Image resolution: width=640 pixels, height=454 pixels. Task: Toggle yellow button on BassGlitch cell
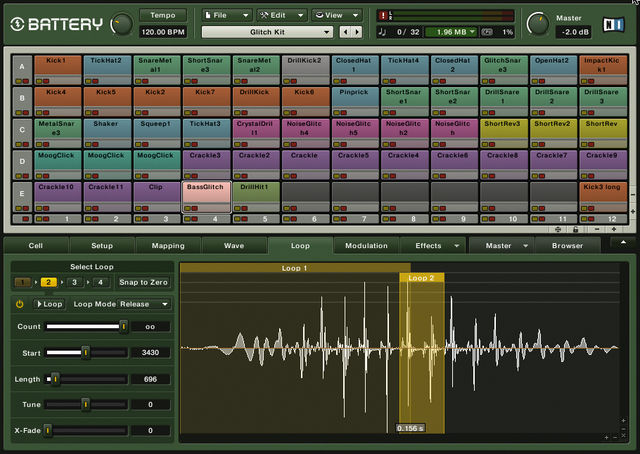pyautogui.click(x=188, y=208)
